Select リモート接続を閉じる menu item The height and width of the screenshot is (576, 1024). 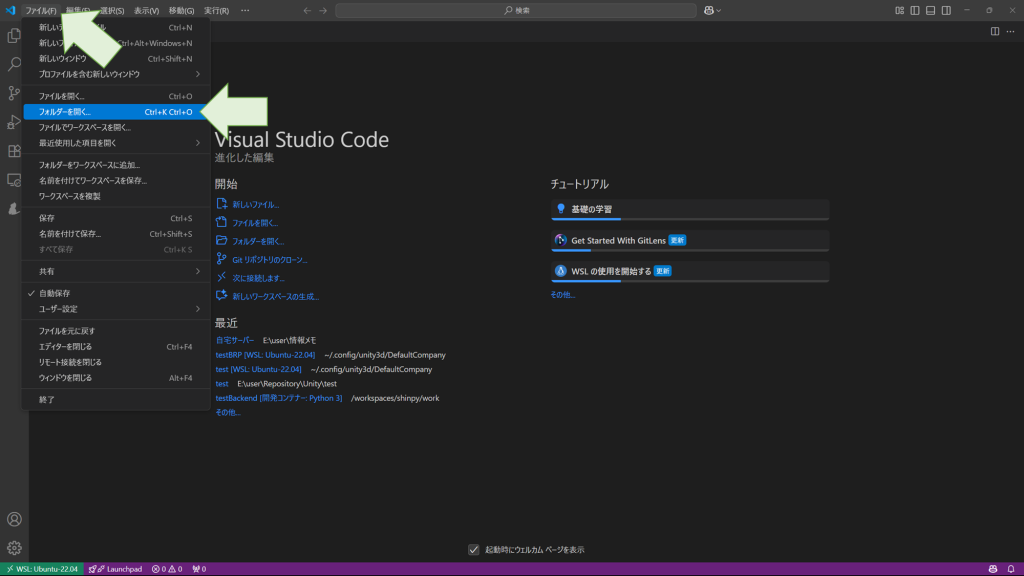click(116, 362)
